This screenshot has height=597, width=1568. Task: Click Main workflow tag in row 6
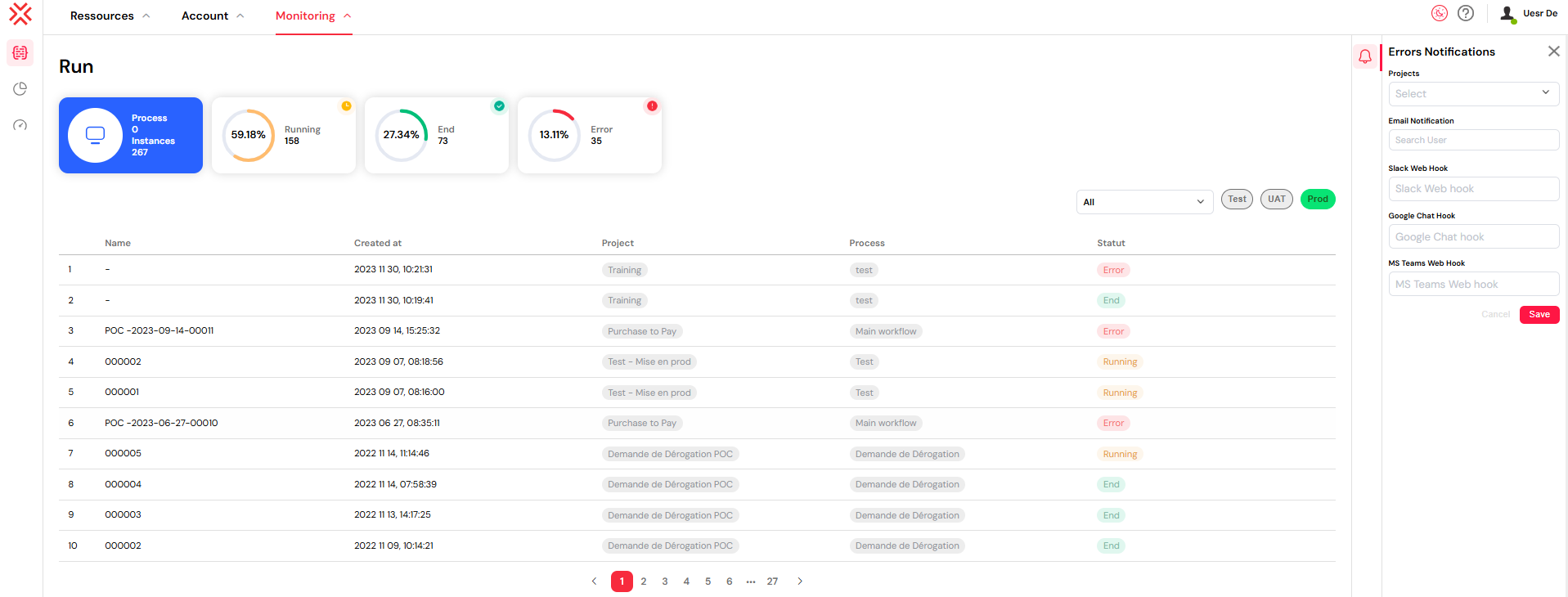[x=886, y=423]
